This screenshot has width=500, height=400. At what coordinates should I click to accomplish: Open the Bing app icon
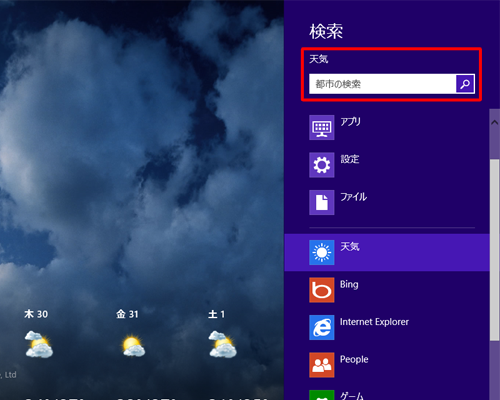(322, 290)
